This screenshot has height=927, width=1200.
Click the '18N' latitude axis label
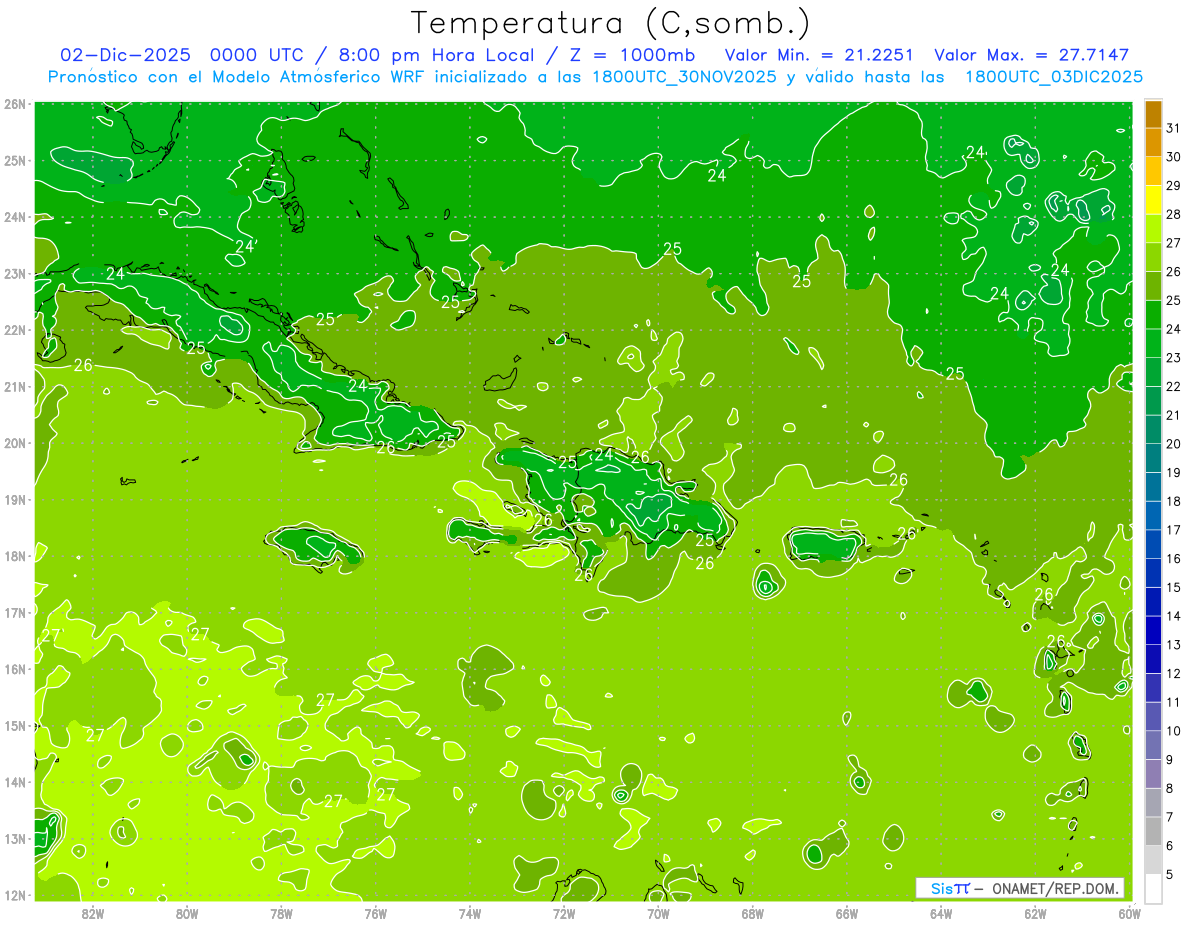[15, 556]
